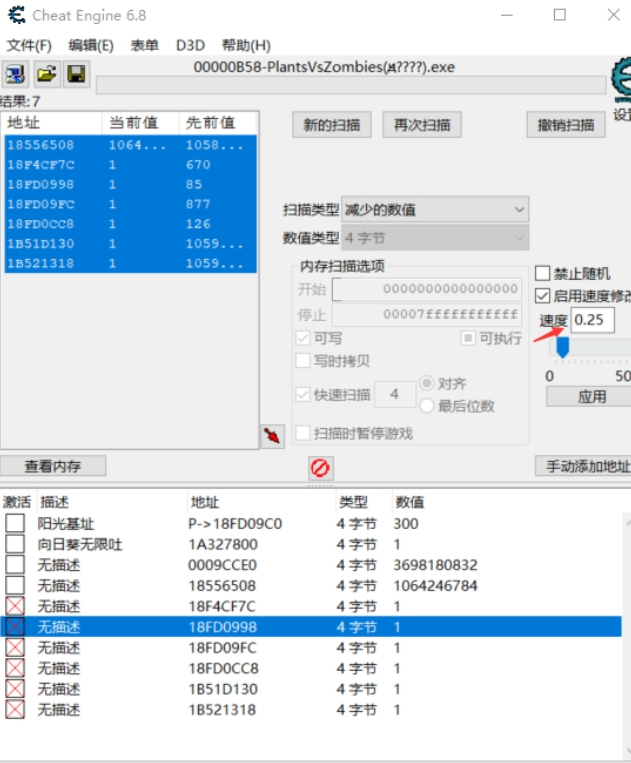
Task: Open the D3D menu
Action: [x=190, y=45]
